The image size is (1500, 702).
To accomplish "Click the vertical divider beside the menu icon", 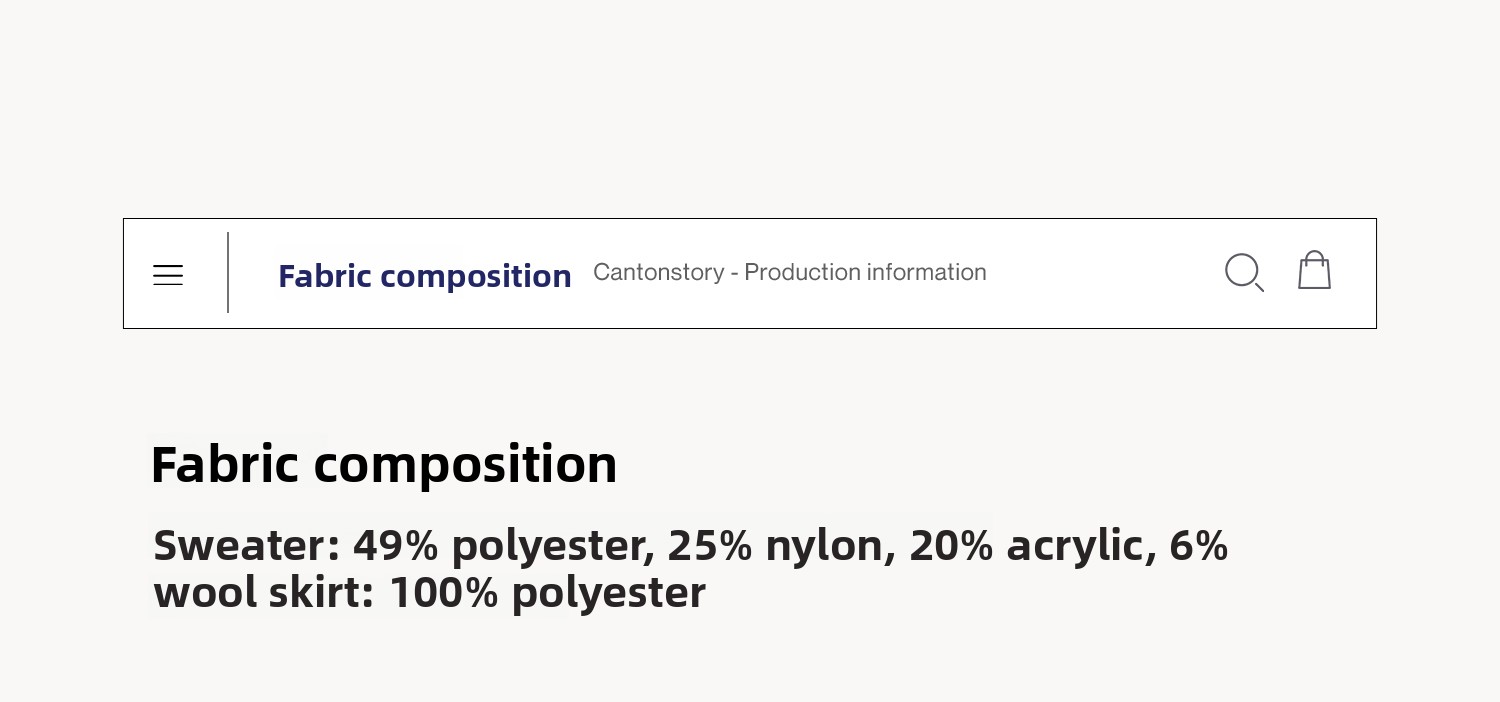I will (228, 273).
